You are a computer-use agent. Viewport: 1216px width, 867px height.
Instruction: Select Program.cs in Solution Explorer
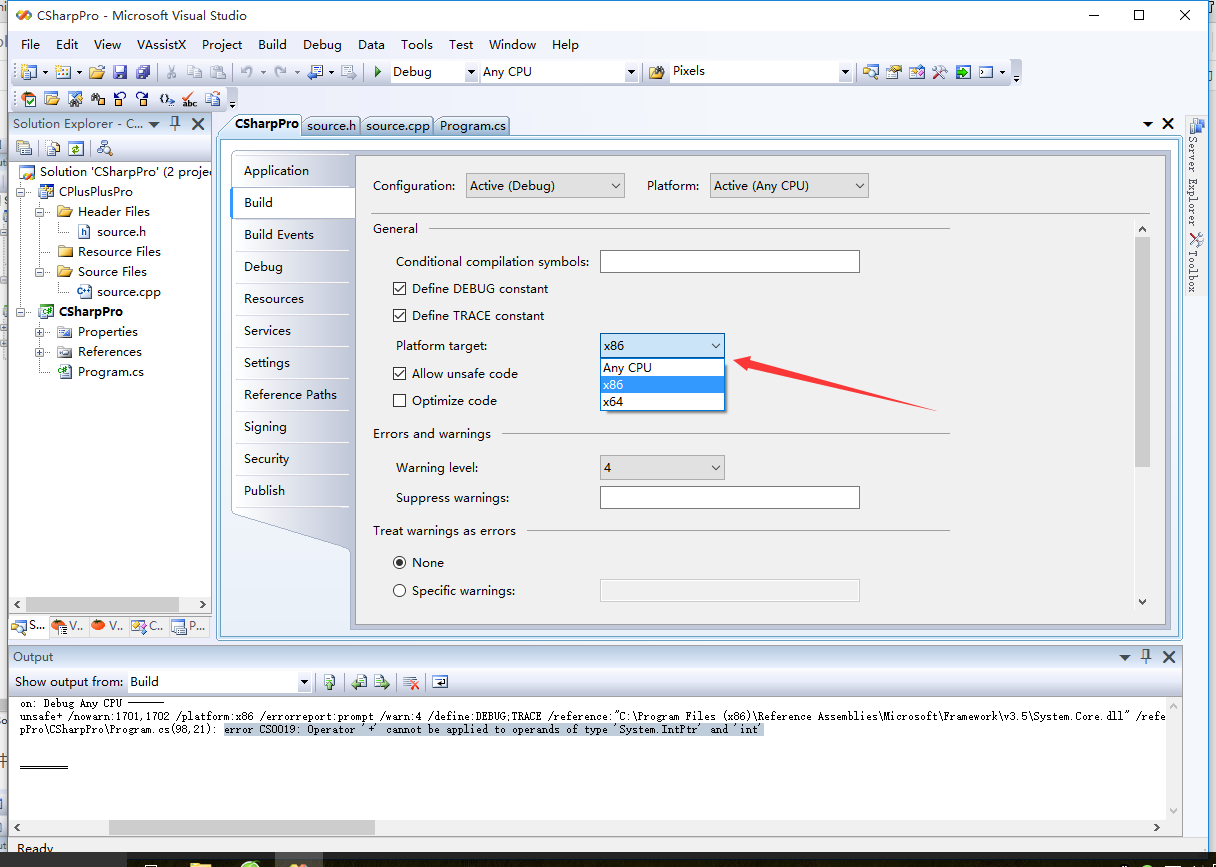click(110, 371)
